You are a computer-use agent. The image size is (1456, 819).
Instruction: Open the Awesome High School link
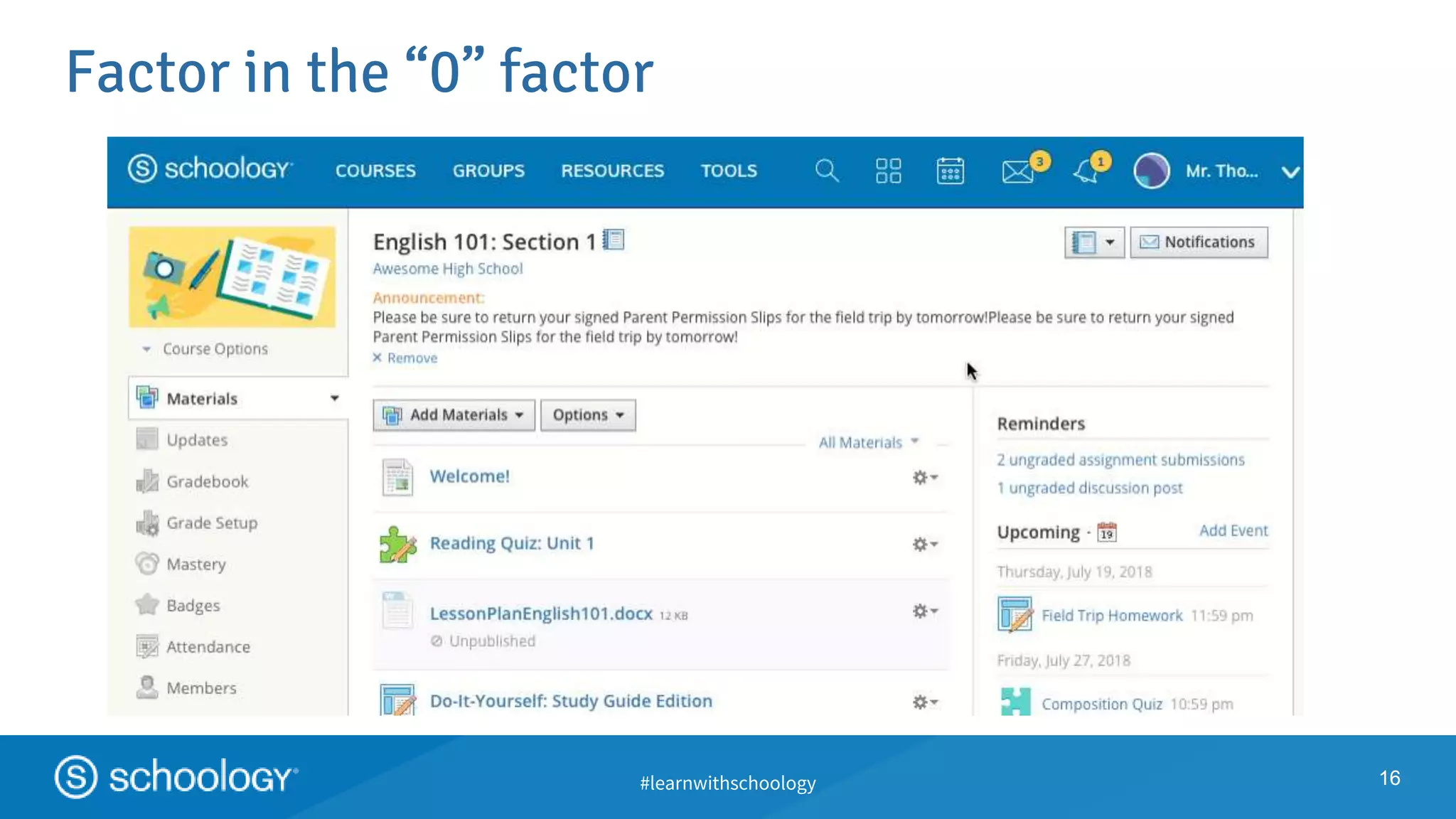448,269
